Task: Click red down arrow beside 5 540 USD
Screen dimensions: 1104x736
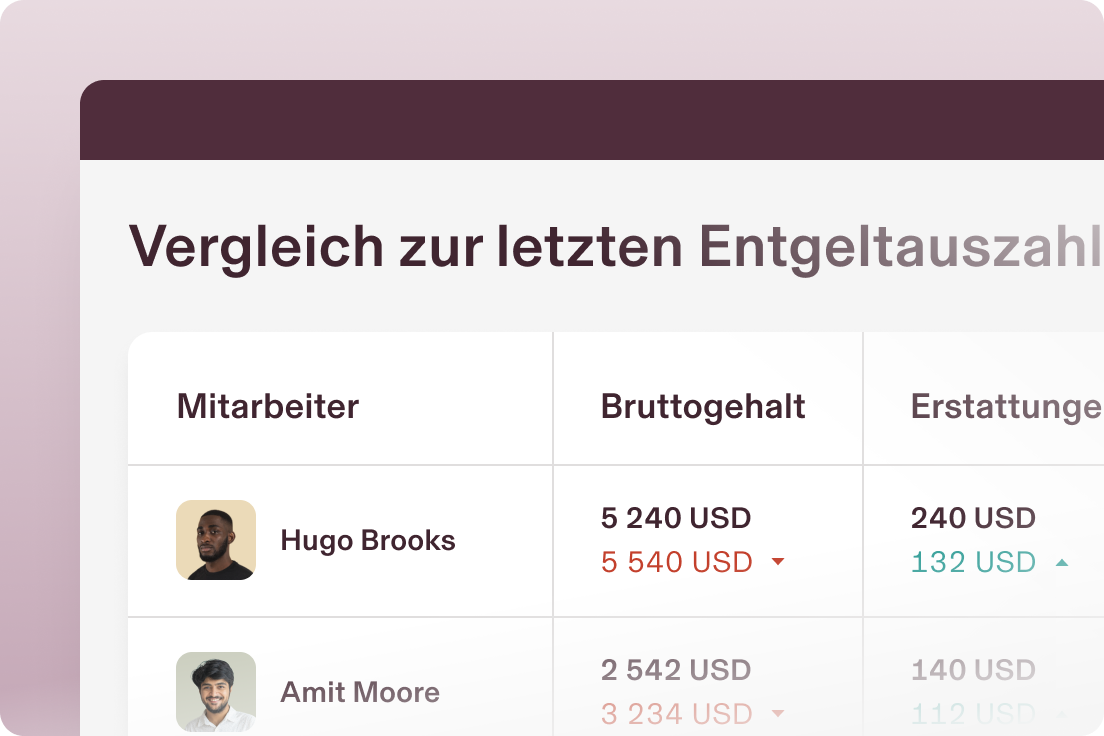Action: pyautogui.click(x=778, y=562)
